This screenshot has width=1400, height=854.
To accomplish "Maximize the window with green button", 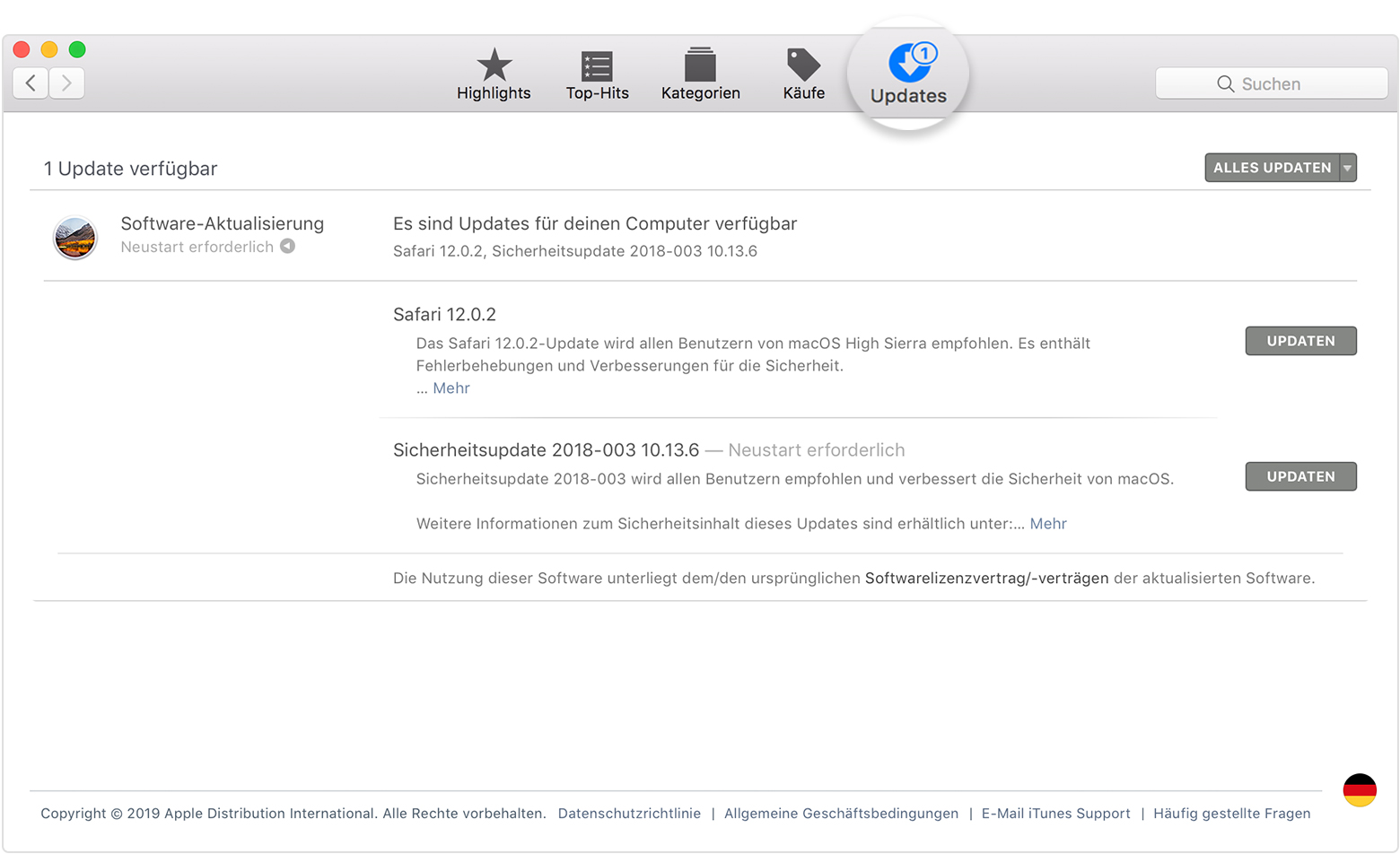I will tap(77, 49).
